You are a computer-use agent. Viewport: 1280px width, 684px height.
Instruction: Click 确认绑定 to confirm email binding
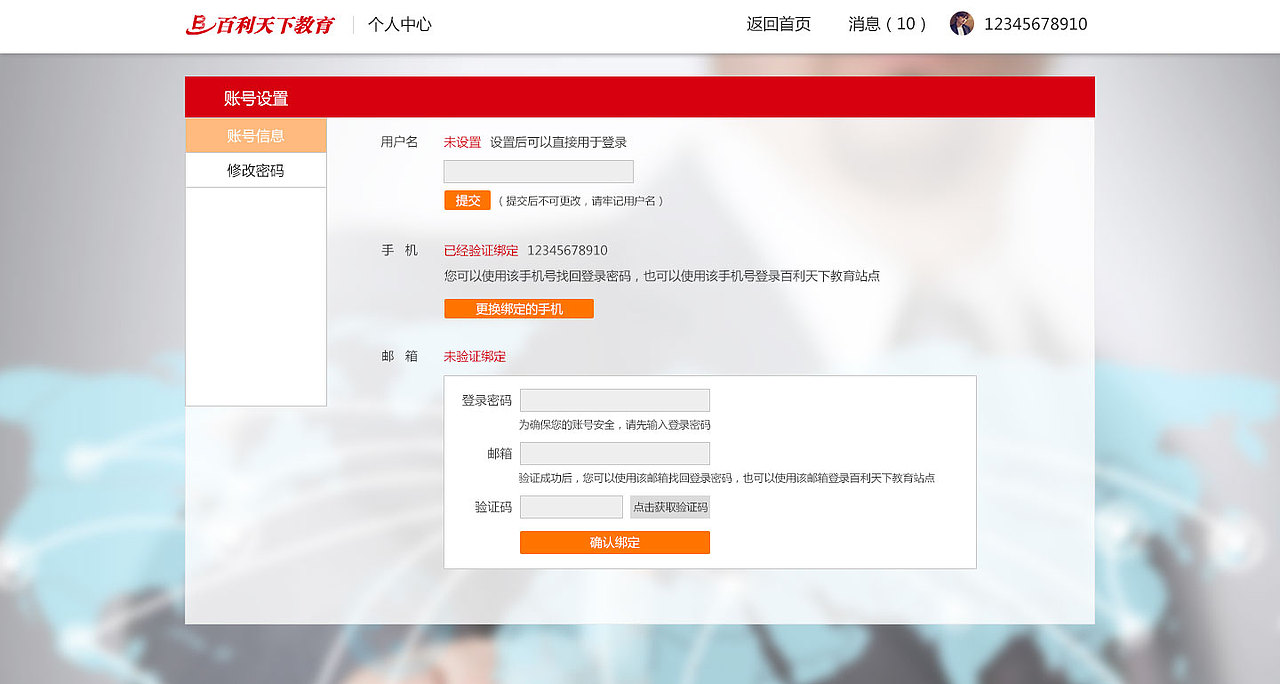(x=614, y=542)
